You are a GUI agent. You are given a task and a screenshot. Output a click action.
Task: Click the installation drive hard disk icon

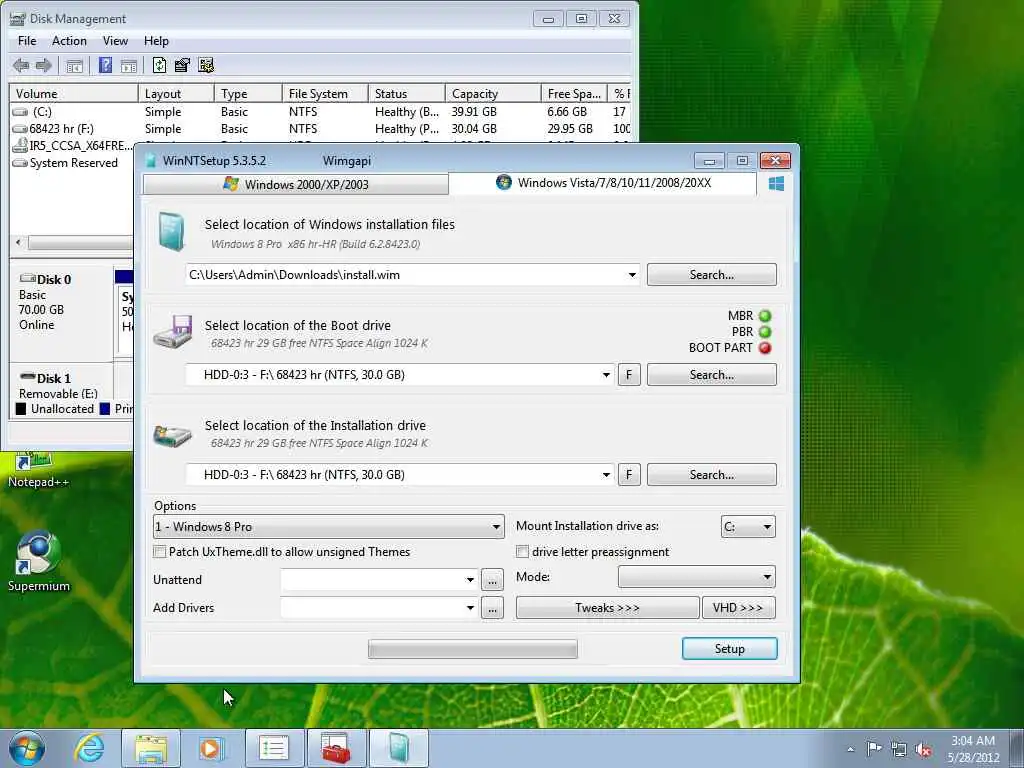pyautogui.click(x=172, y=436)
